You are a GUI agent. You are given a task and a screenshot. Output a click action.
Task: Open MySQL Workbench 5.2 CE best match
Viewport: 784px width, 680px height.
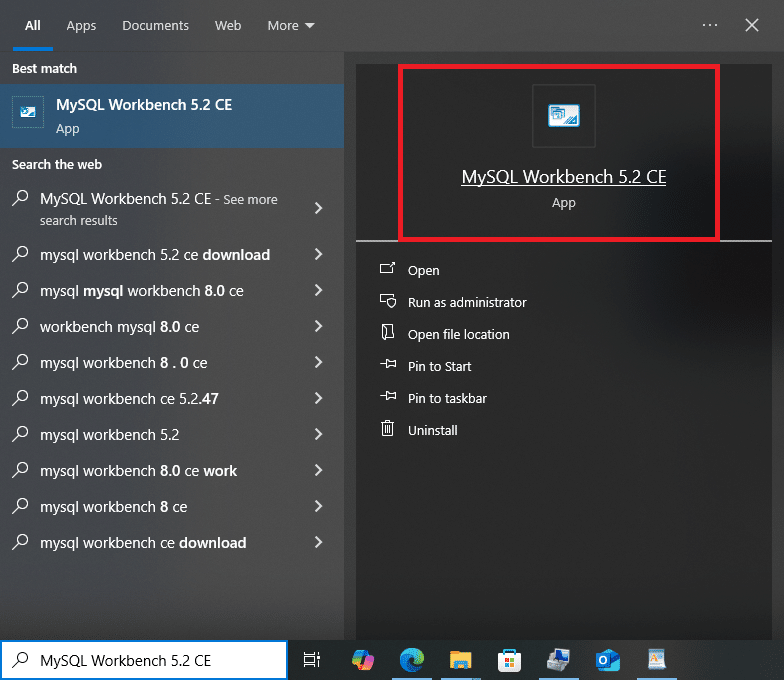point(172,116)
